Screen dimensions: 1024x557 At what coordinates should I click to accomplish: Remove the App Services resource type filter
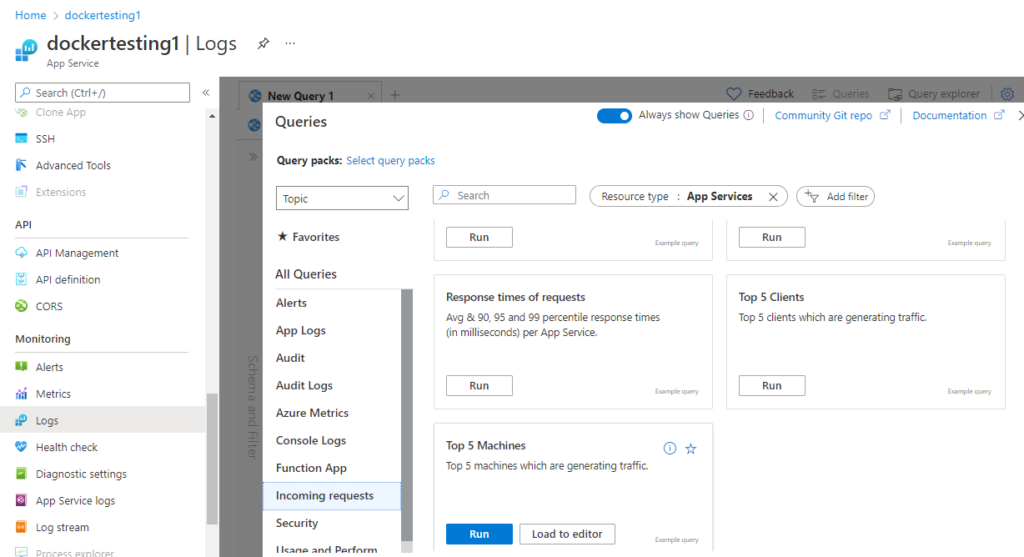(773, 197)
